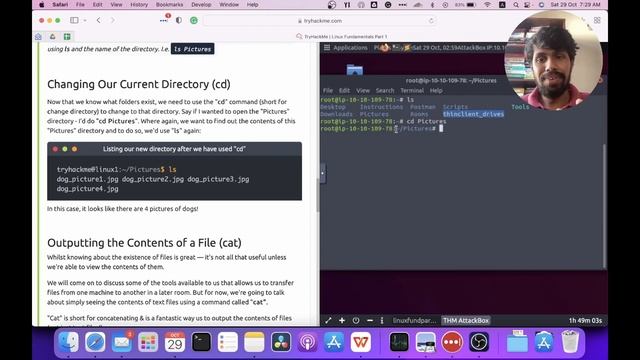Screen dimensions: 640x360
Task: Open Reminders from the Dock
Action: point(228,342)
